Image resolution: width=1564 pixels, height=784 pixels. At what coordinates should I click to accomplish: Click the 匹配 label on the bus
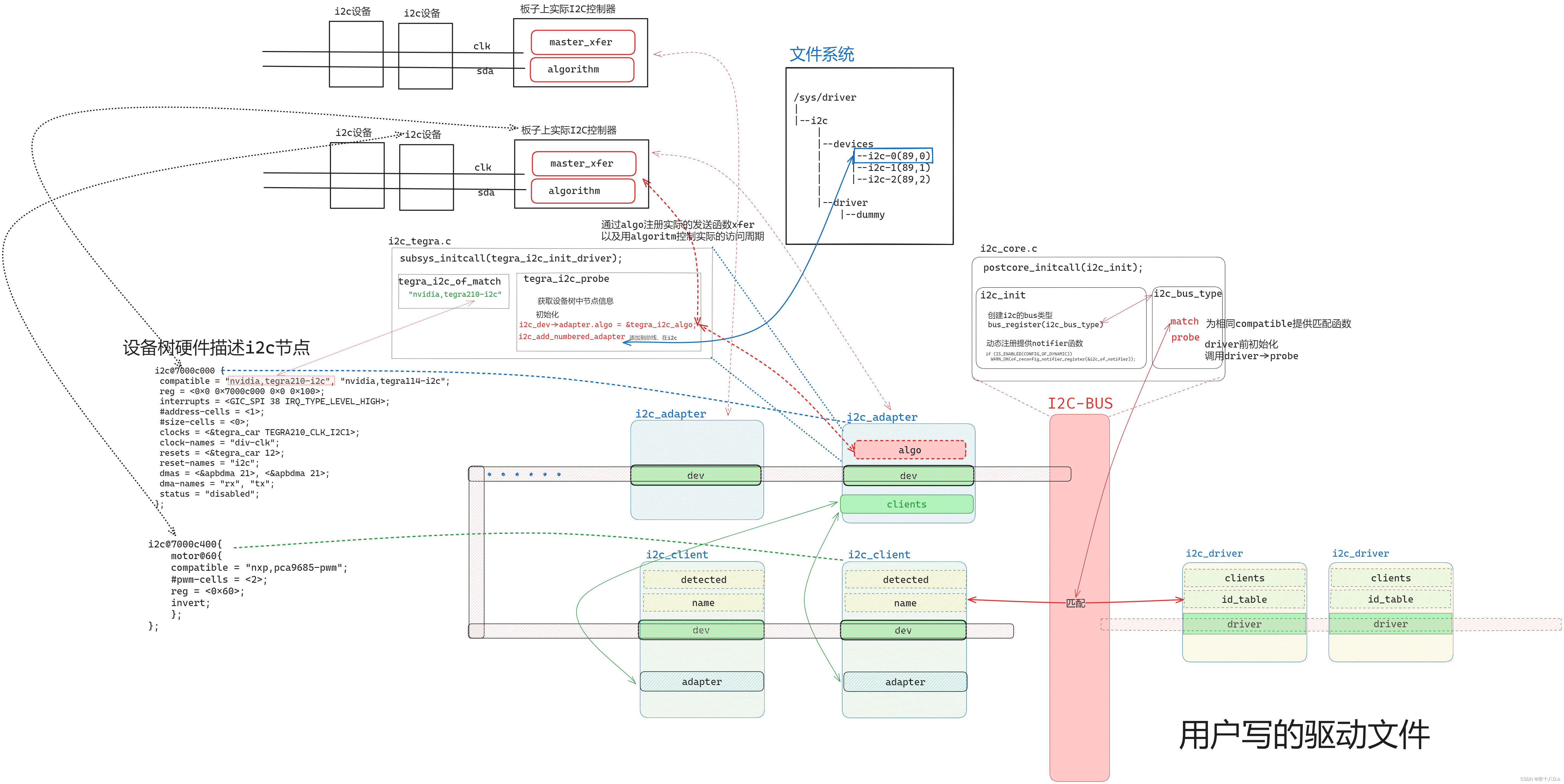point(1075,603)
